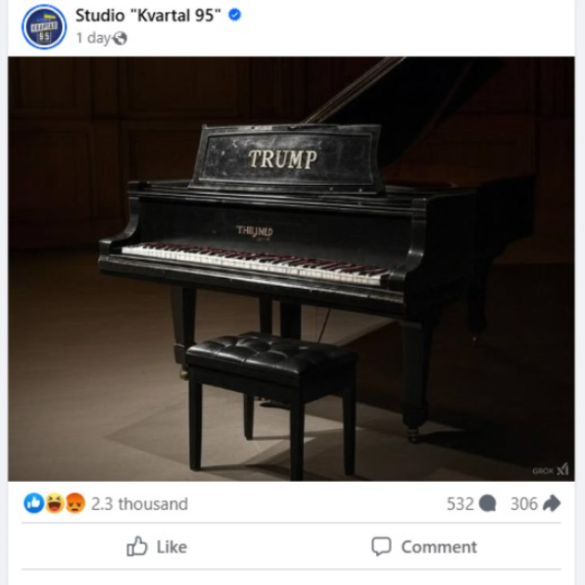View the 532 comments

460,504
